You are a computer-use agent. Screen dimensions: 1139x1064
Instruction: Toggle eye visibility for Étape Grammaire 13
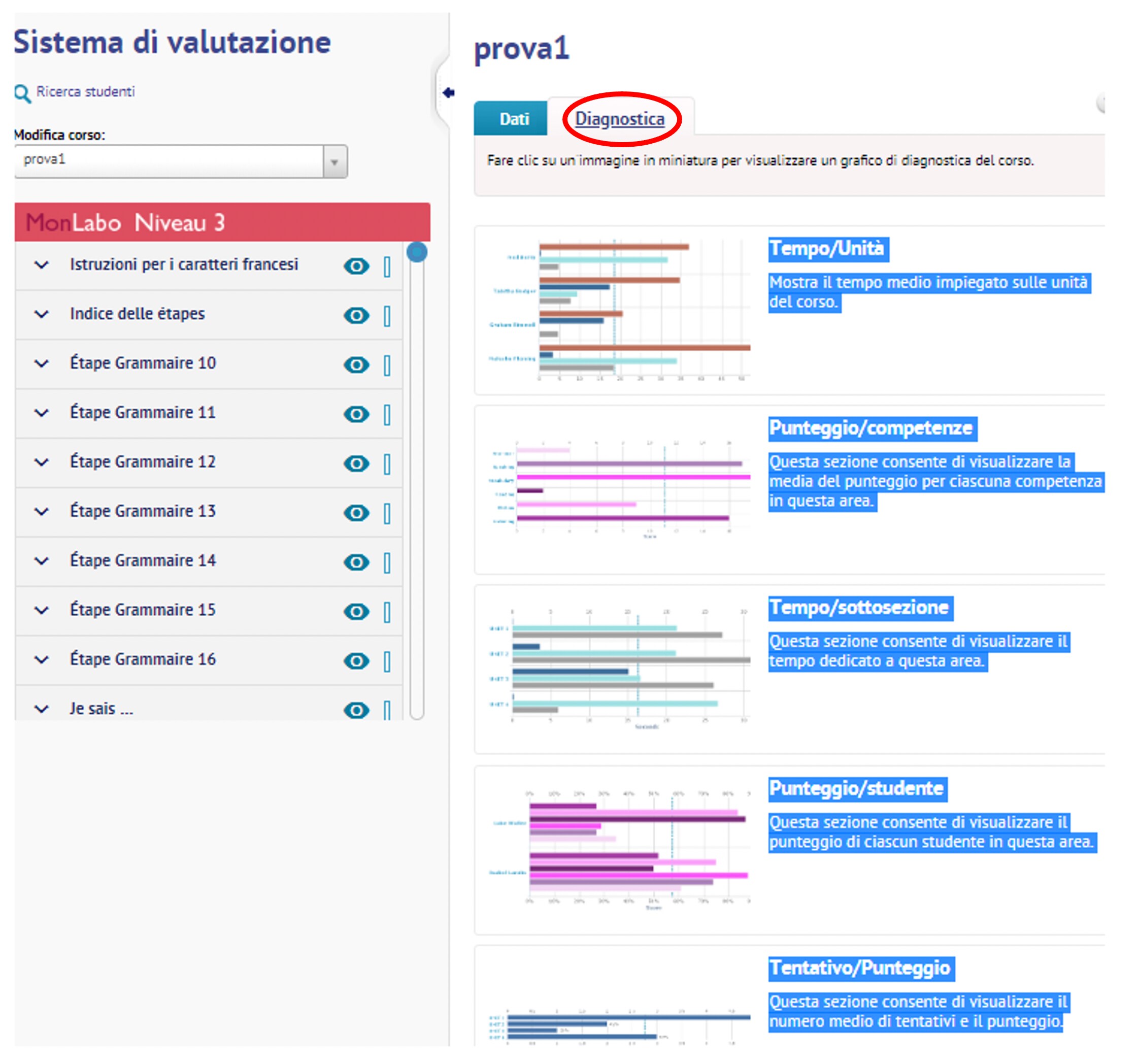[x=356, y=512]
